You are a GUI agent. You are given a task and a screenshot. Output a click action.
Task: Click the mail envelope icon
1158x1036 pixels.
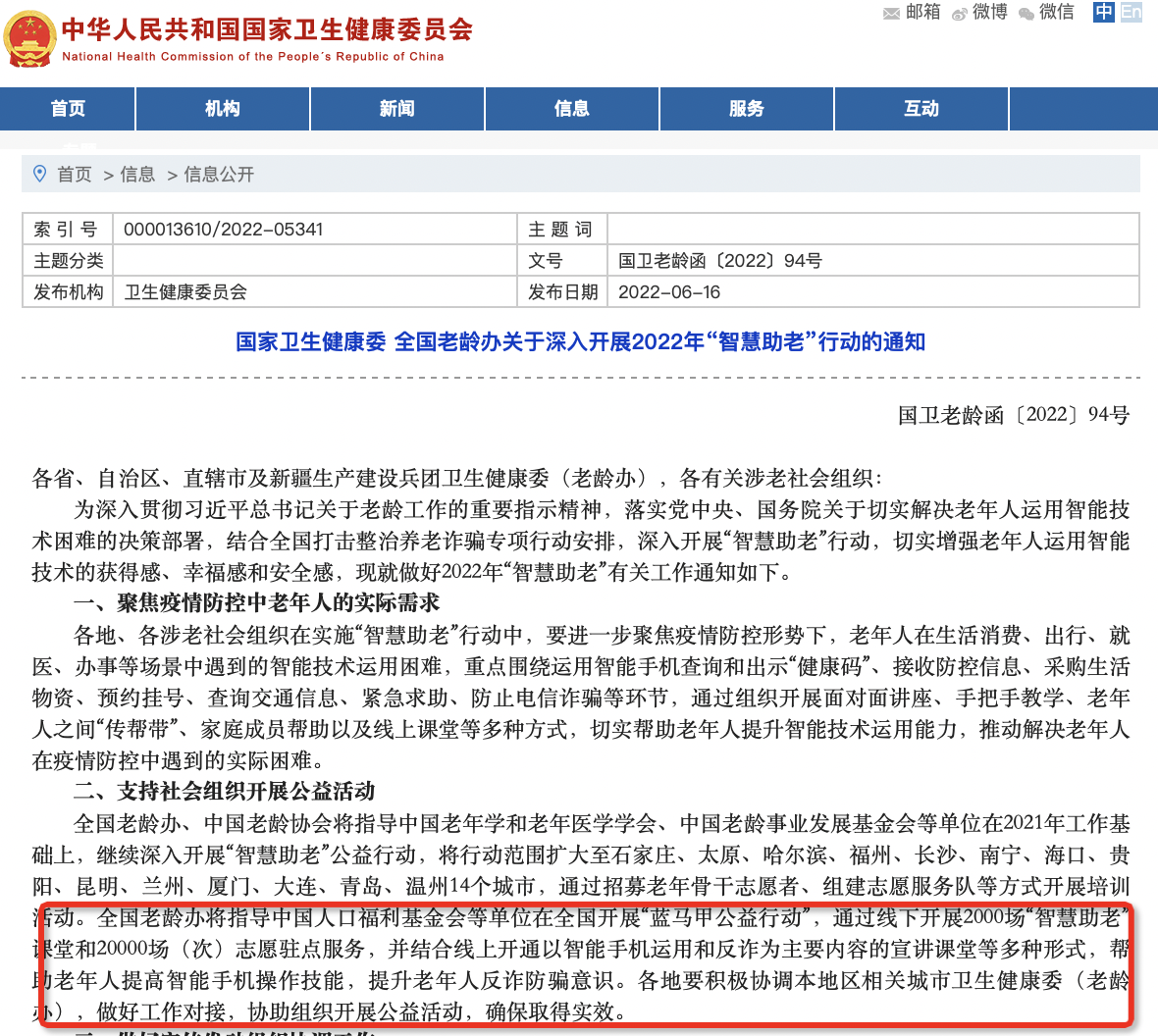coord(891,13)
